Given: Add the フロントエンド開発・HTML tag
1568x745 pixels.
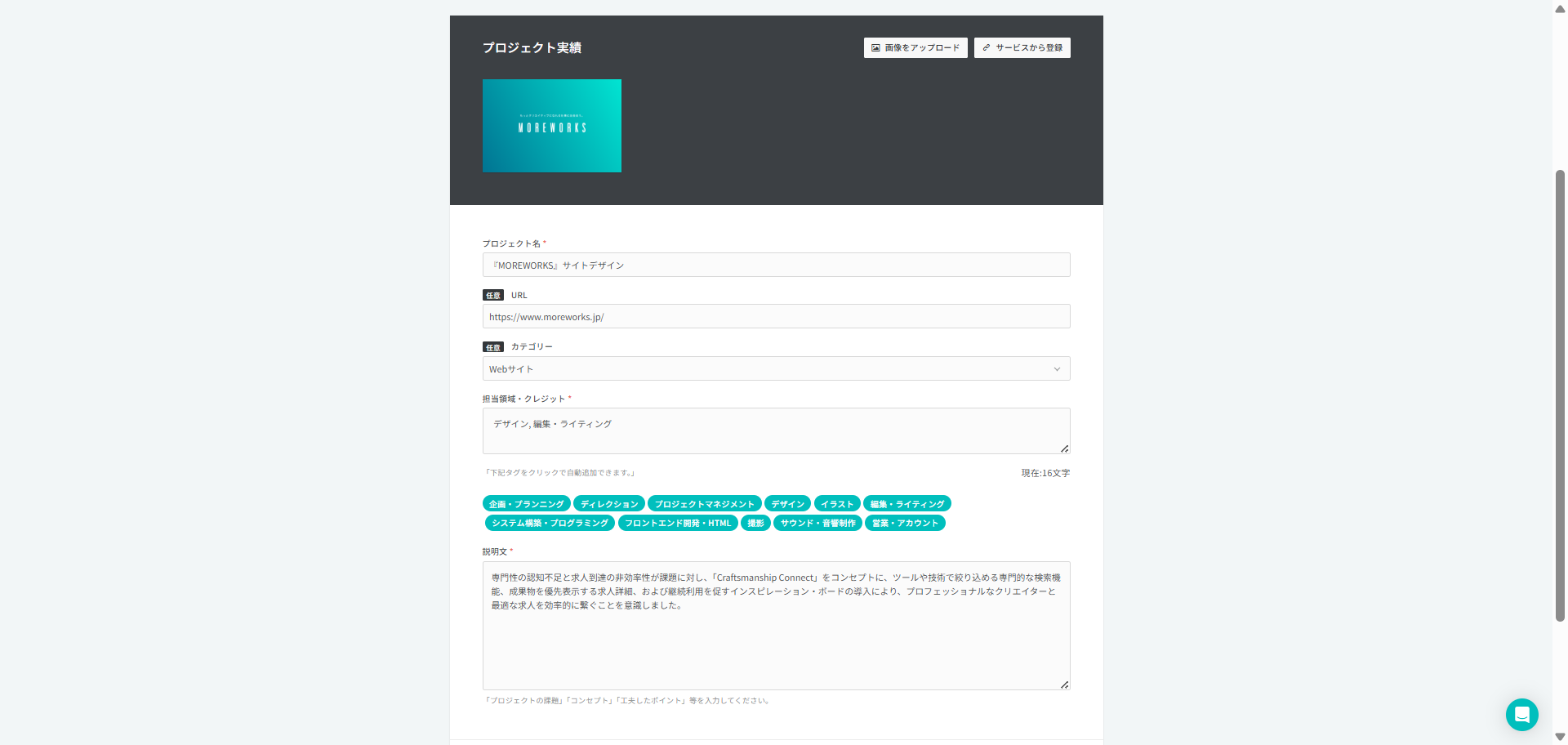Looking at the screenshot, I should coord(678,523).
